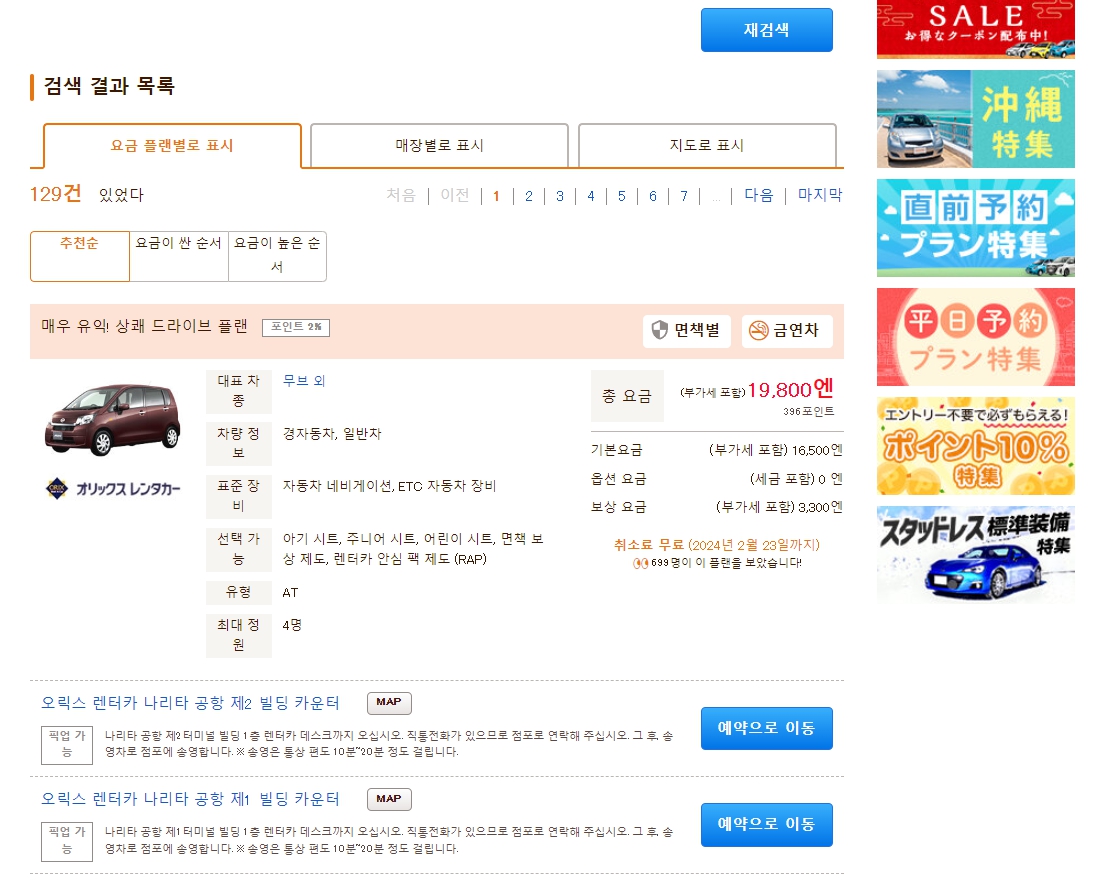This screenshot has width=1093, height=880.
Task: Click 예약으로 이동 for 제2 빌딩 카운터
Action: tap(766, 728)
